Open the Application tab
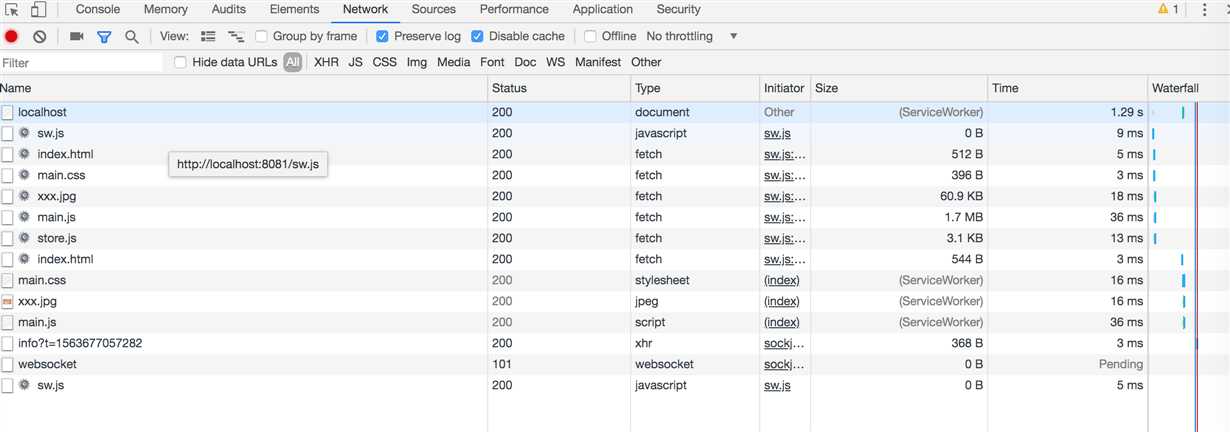Viewport: 1230px width, 432px height. (x=602, y=9)
